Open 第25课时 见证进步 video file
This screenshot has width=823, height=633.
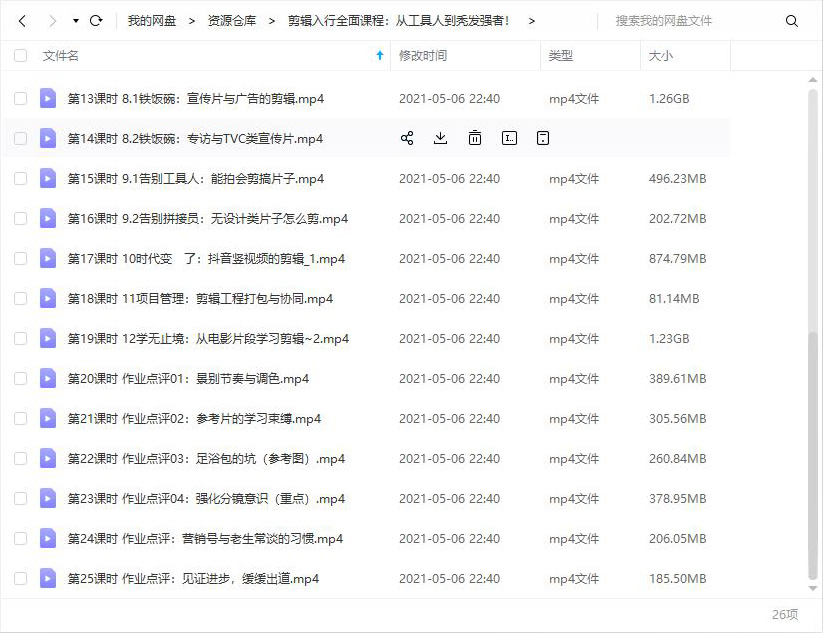point(193,578)
